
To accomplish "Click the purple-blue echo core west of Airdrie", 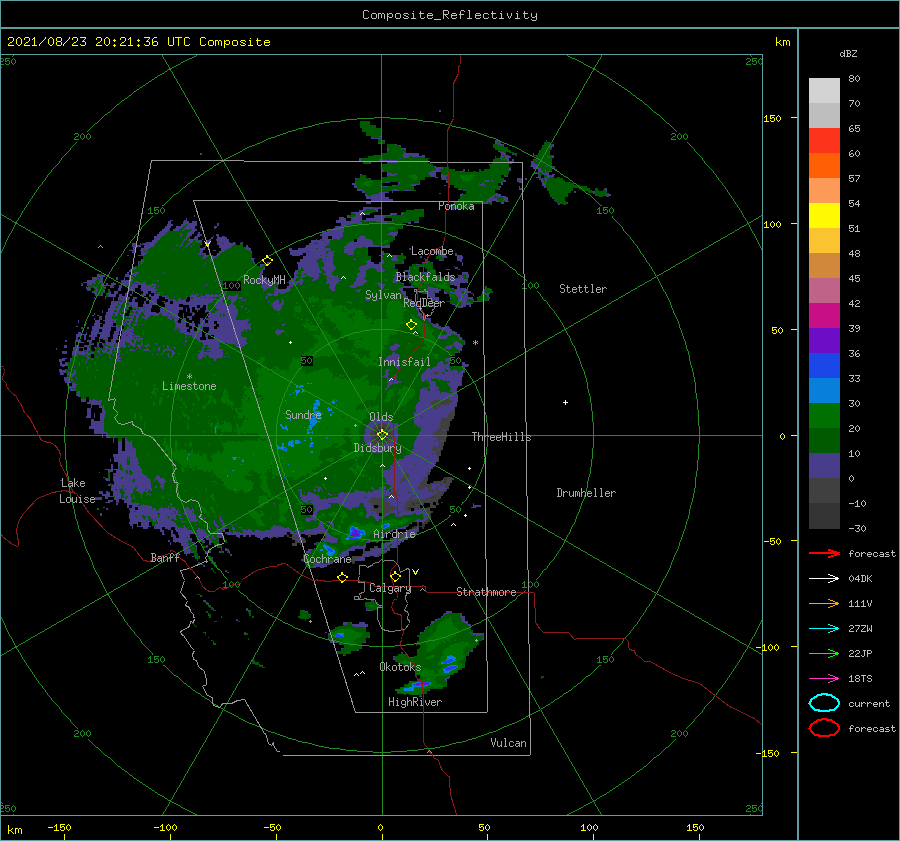I will point(355,533).
